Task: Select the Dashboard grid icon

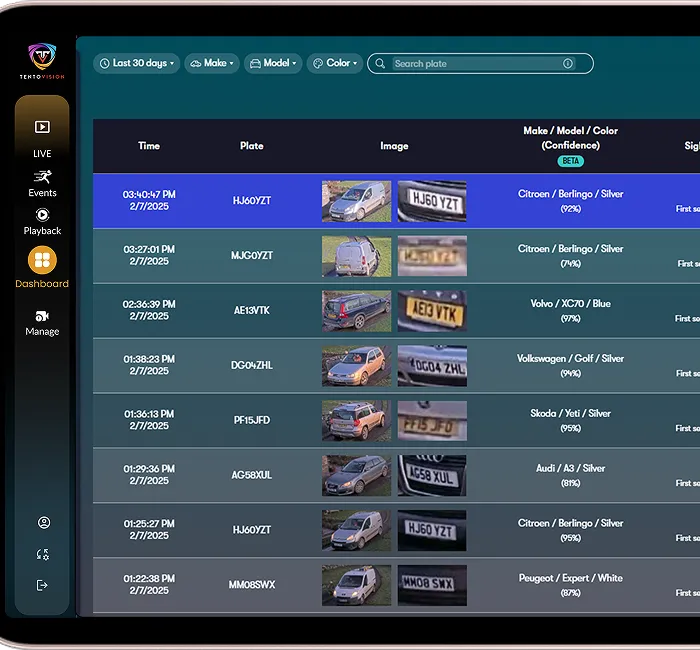Action: [x=42, y=260]
